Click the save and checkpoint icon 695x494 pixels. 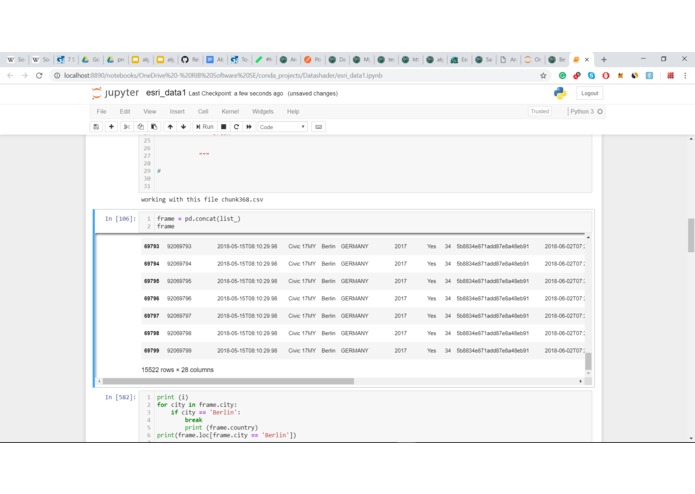tap(96, 127)
